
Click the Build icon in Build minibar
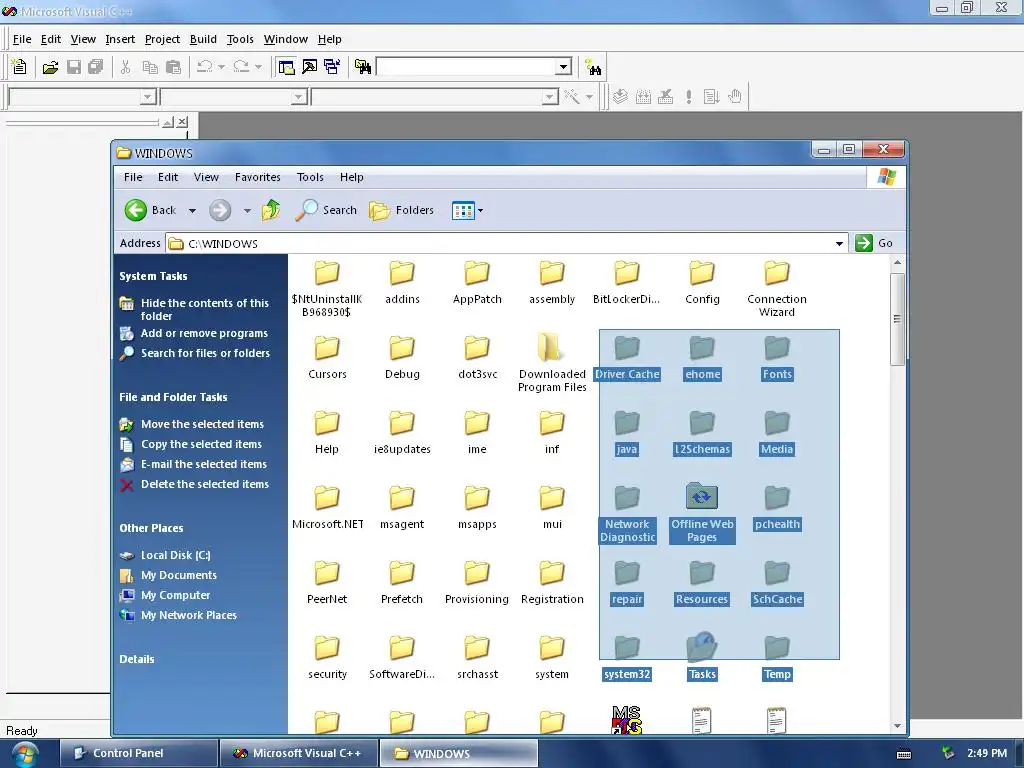[643, 97]
